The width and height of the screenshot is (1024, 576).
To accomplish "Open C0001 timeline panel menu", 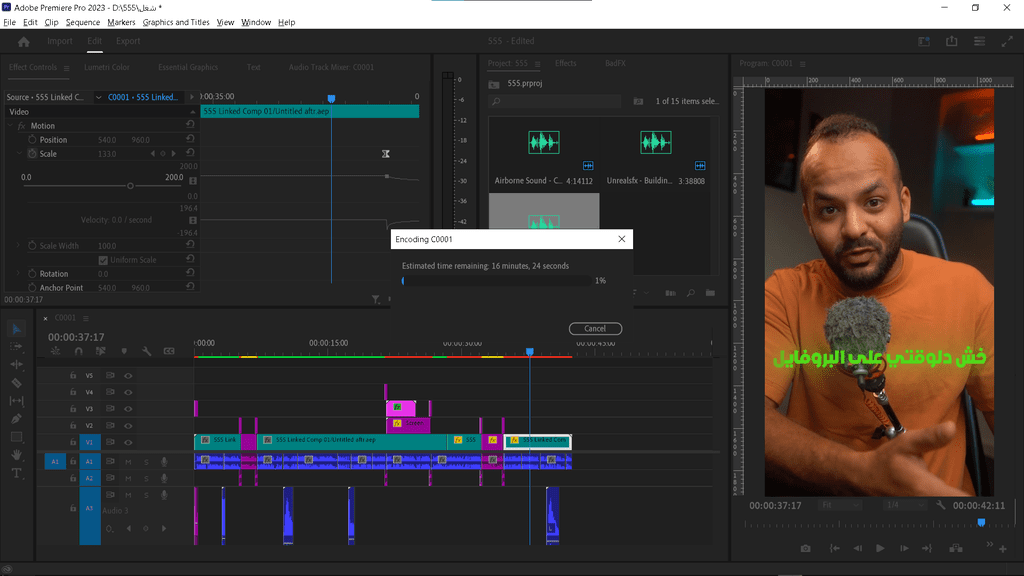I will click(x=86, y=318).
